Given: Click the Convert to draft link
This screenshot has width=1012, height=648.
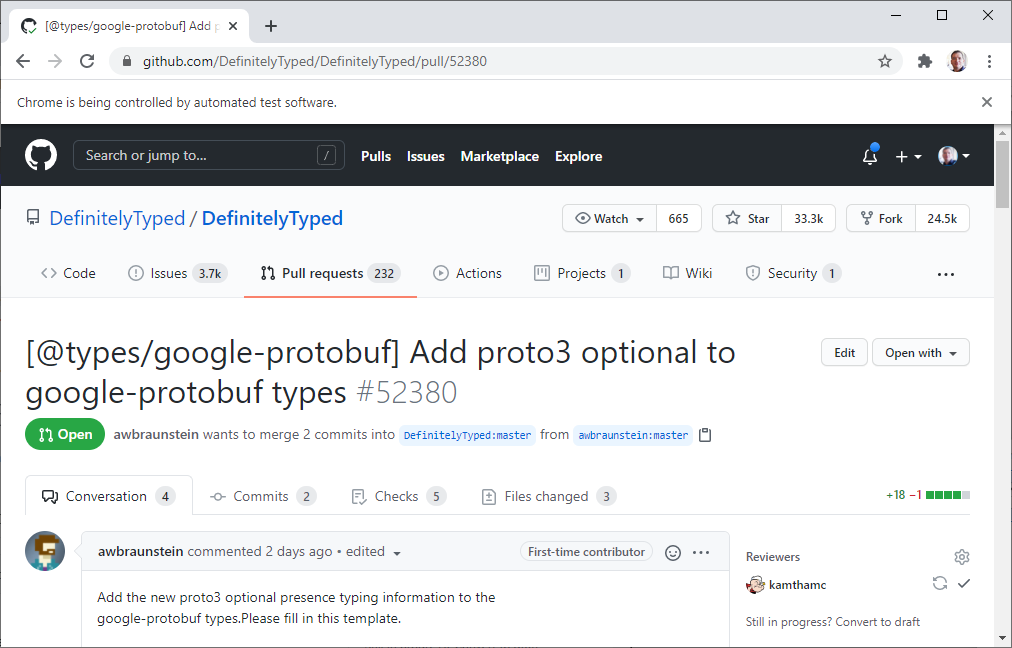Looking at the screenshot, I should [x=878, y=622].
